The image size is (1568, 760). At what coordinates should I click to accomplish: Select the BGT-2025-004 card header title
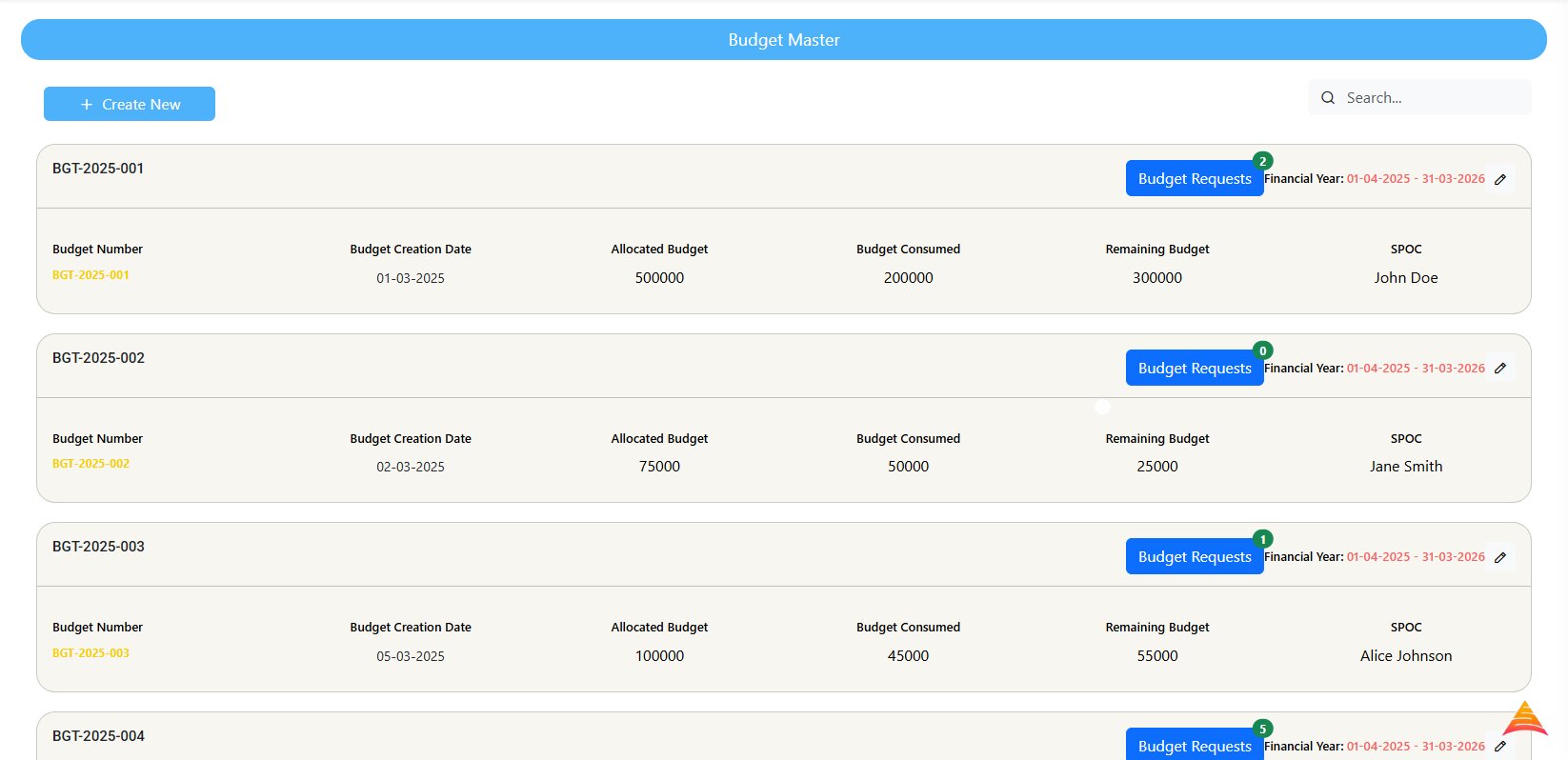pos(98,736)
